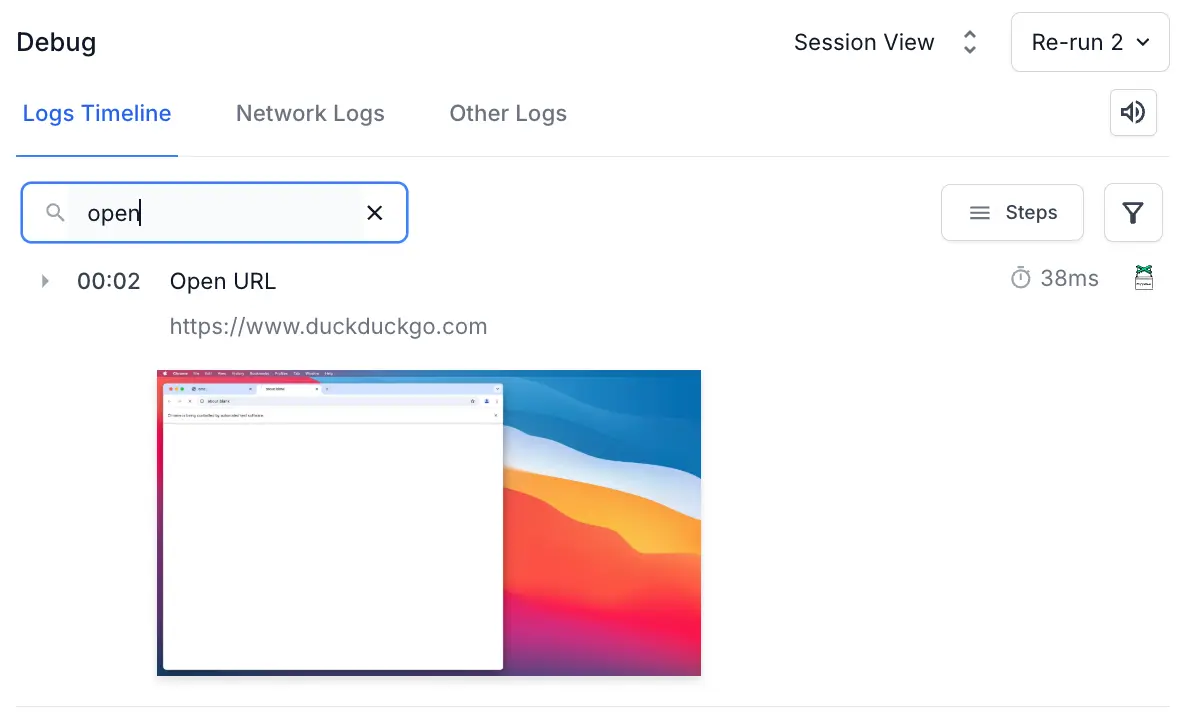
Task: Jump to the 00:02 timestamp
Action: [x=109, y=282]
